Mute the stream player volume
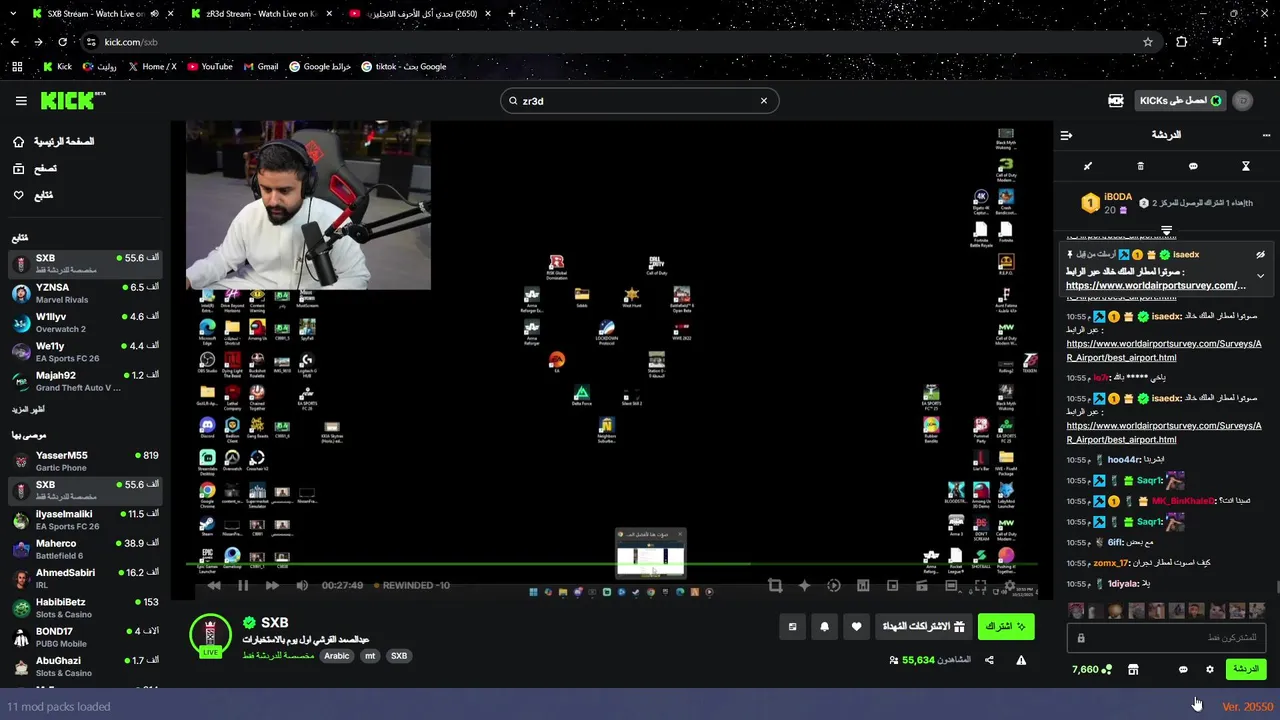 pos(302,586)
